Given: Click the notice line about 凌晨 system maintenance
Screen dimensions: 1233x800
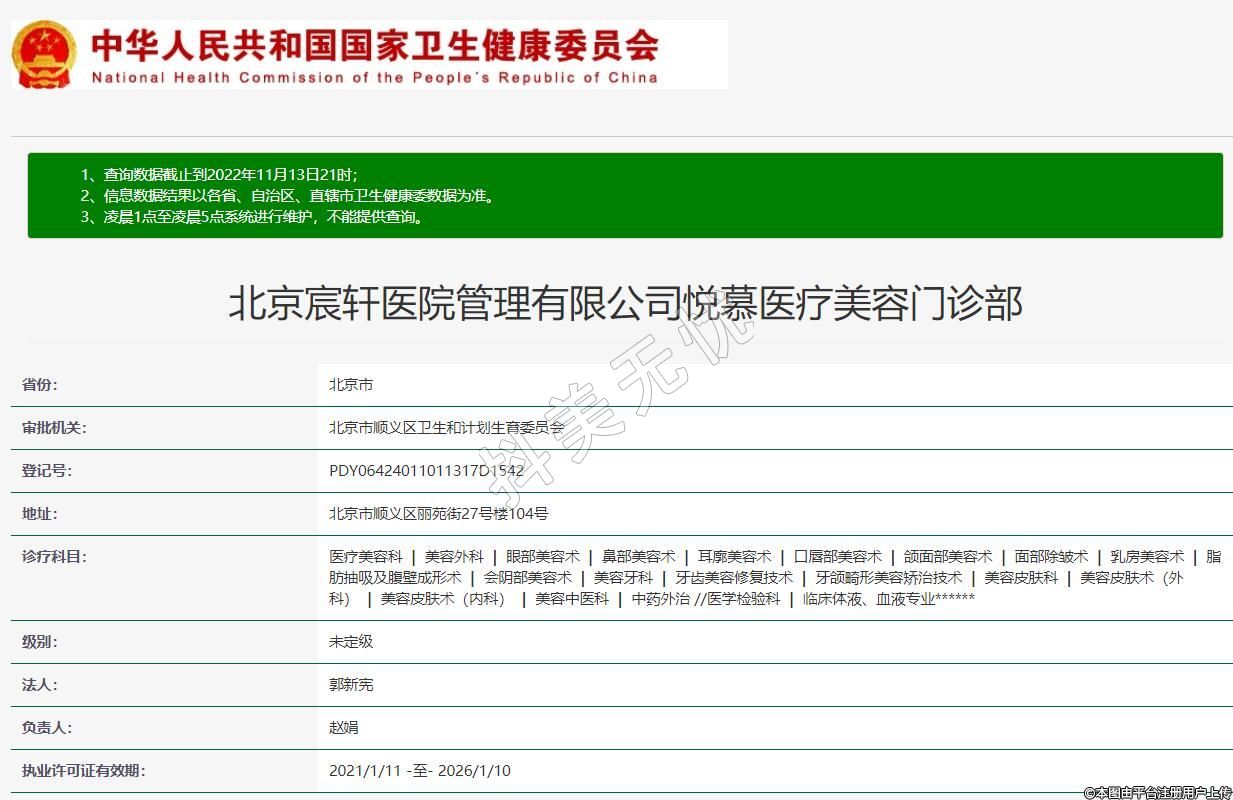Looking at the screenshot, I should pyautogui.click(x=252, y=217).
